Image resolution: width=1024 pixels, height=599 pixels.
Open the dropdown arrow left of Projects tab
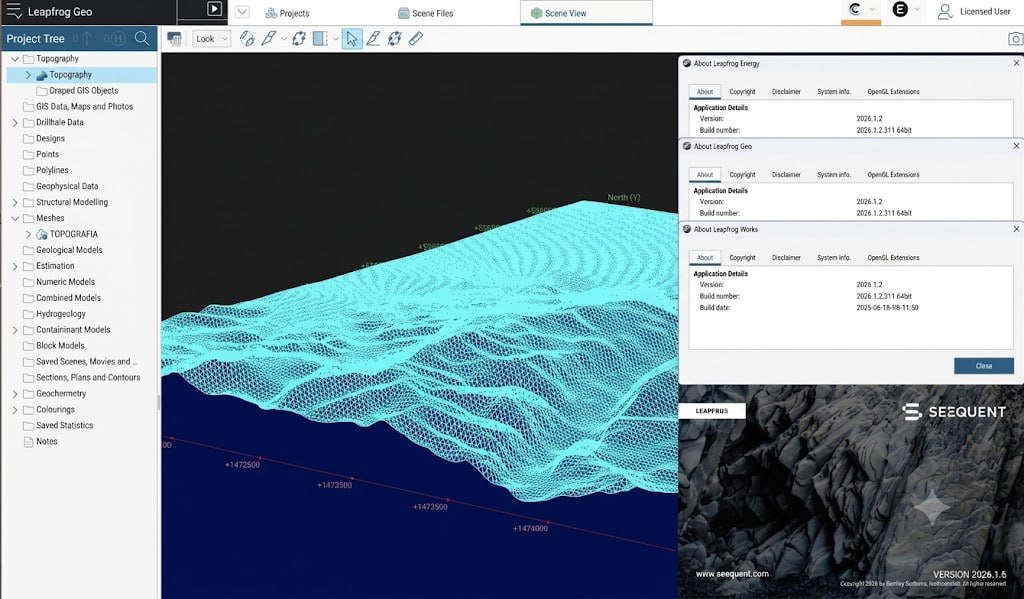242,12
